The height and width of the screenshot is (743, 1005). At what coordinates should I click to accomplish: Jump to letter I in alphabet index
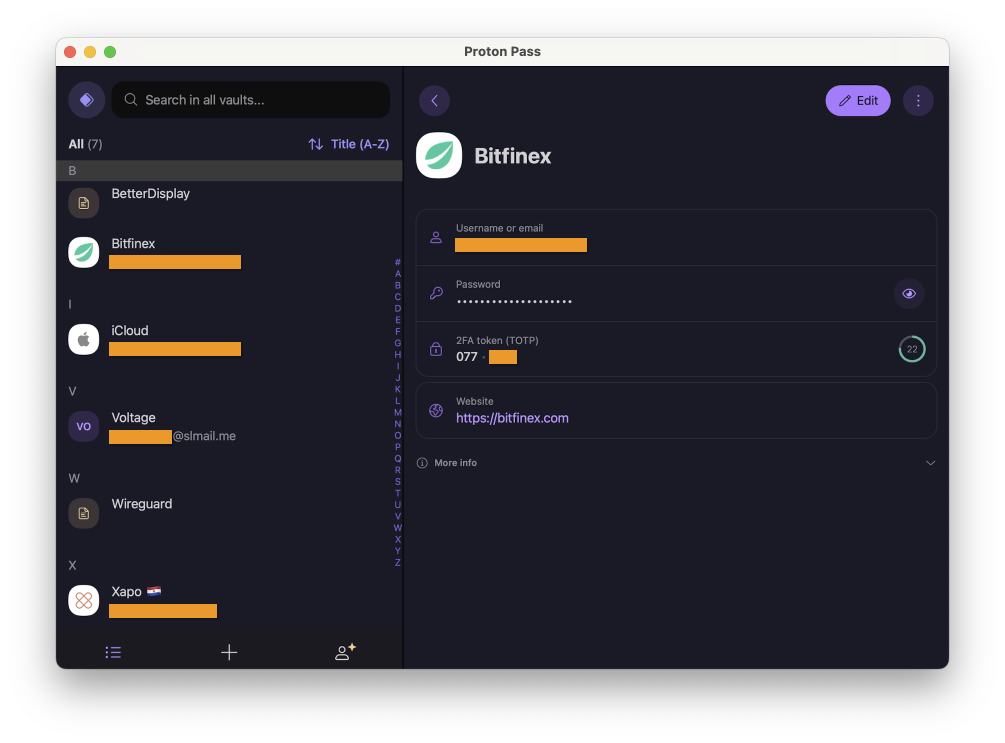pos(397,366)
